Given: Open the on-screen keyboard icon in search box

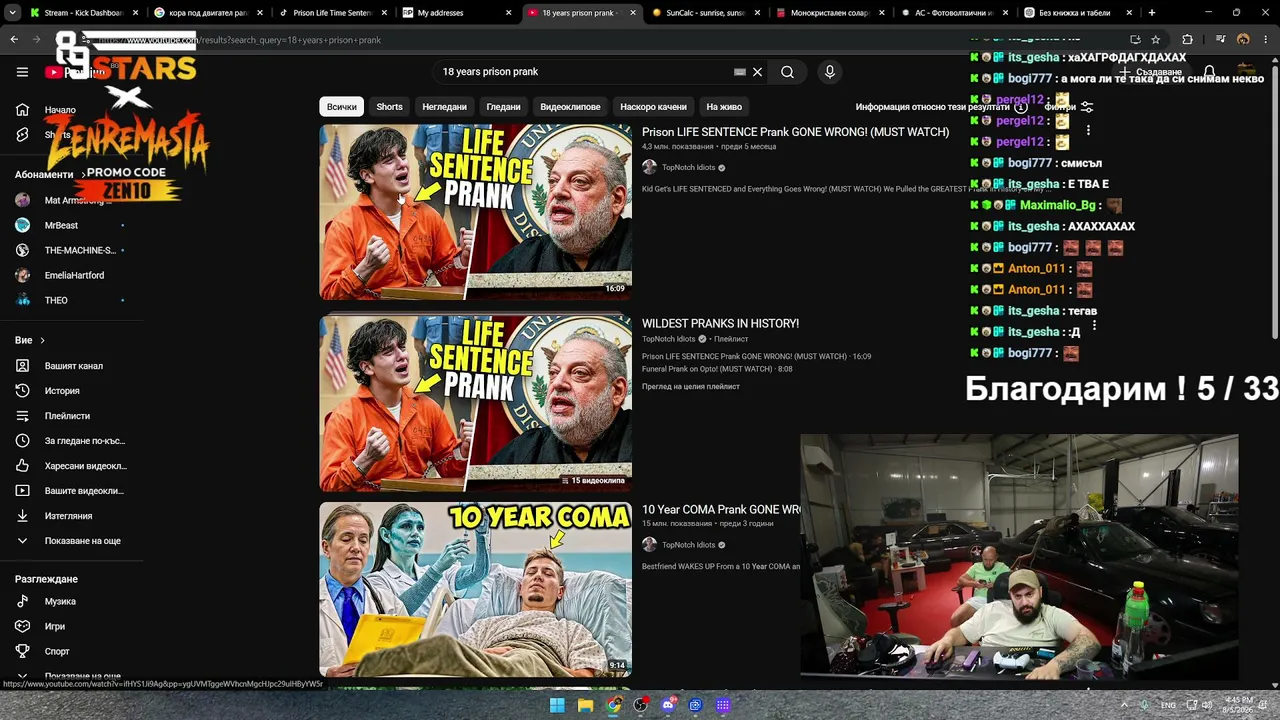Looking at the screenshot, I should tap(740, 72).
